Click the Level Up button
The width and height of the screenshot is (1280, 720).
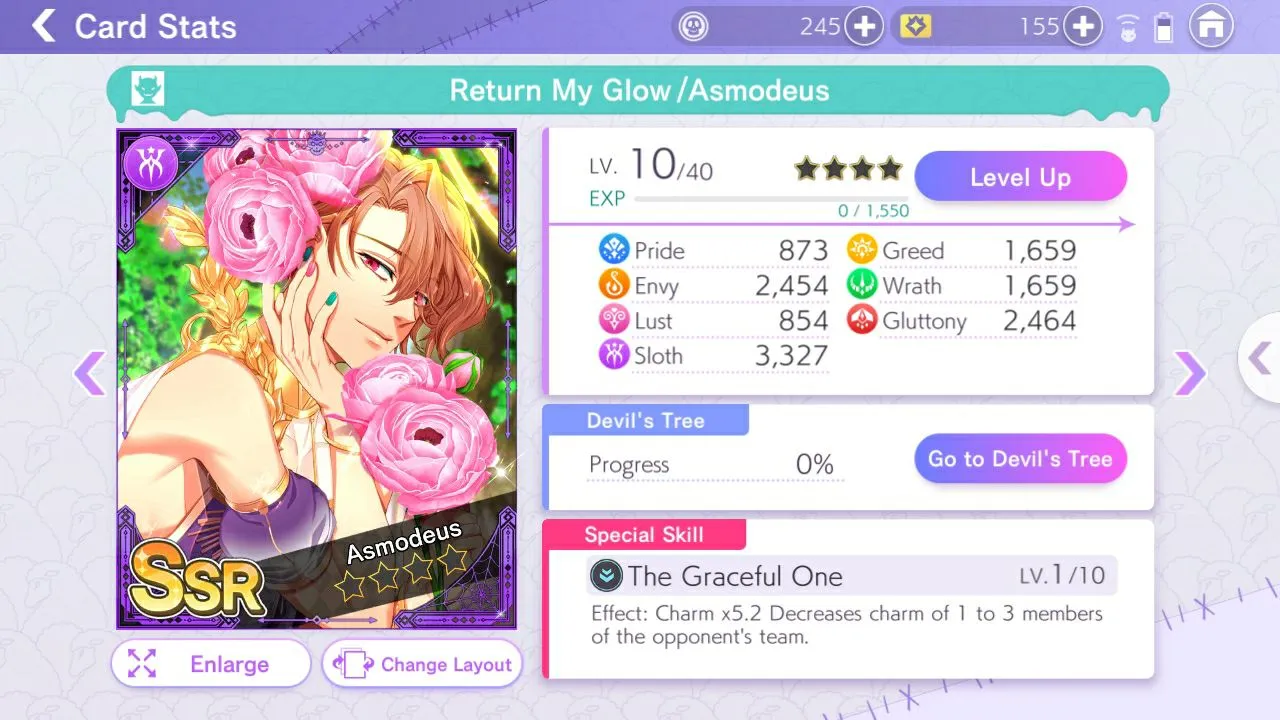1020,177
